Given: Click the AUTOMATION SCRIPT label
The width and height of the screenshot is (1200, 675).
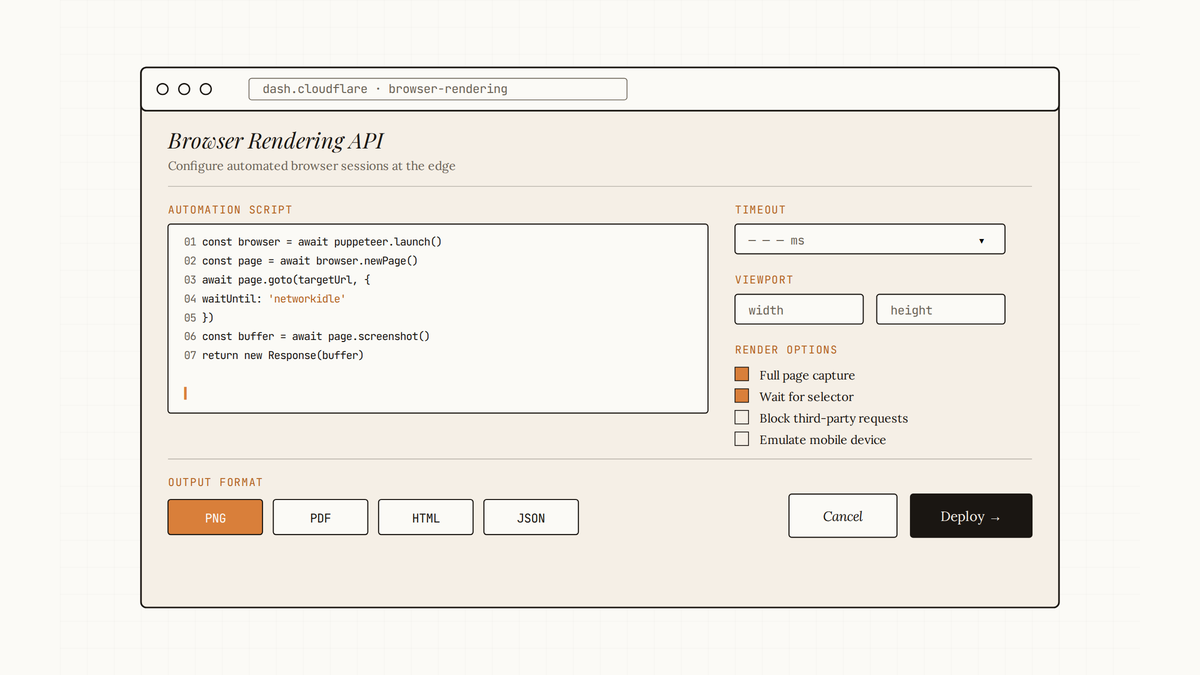Looking at the screenshot, I should tap(230, 210).
